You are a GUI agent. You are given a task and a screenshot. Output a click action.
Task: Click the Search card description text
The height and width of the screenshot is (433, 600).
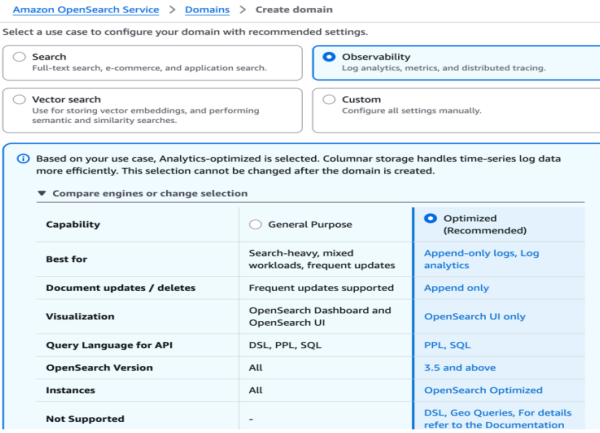coord(149,68)
